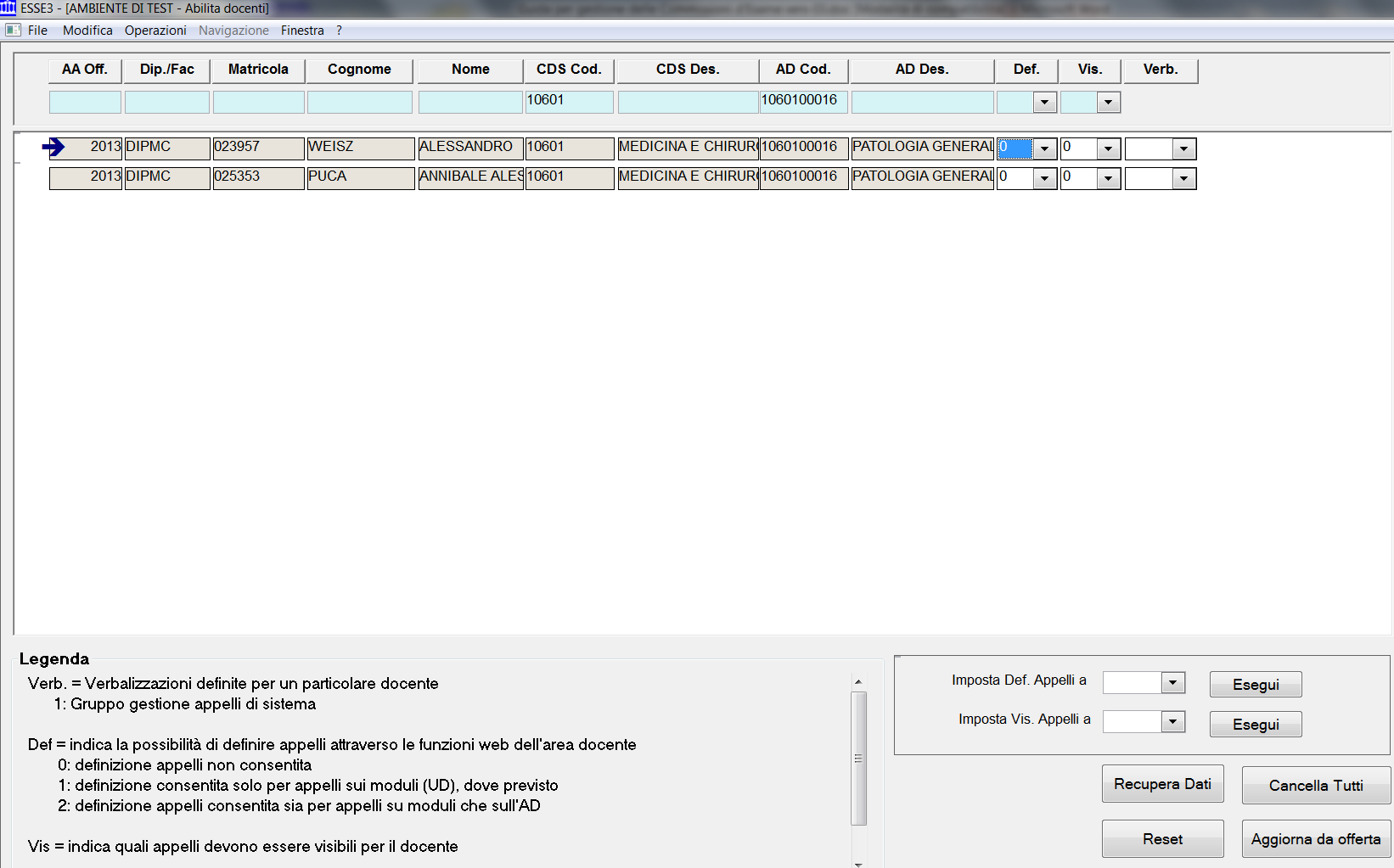This screenshot has width=1394, height=868.
Task: Select matricola 023957 cell
Action: click(x=258, y=148)
